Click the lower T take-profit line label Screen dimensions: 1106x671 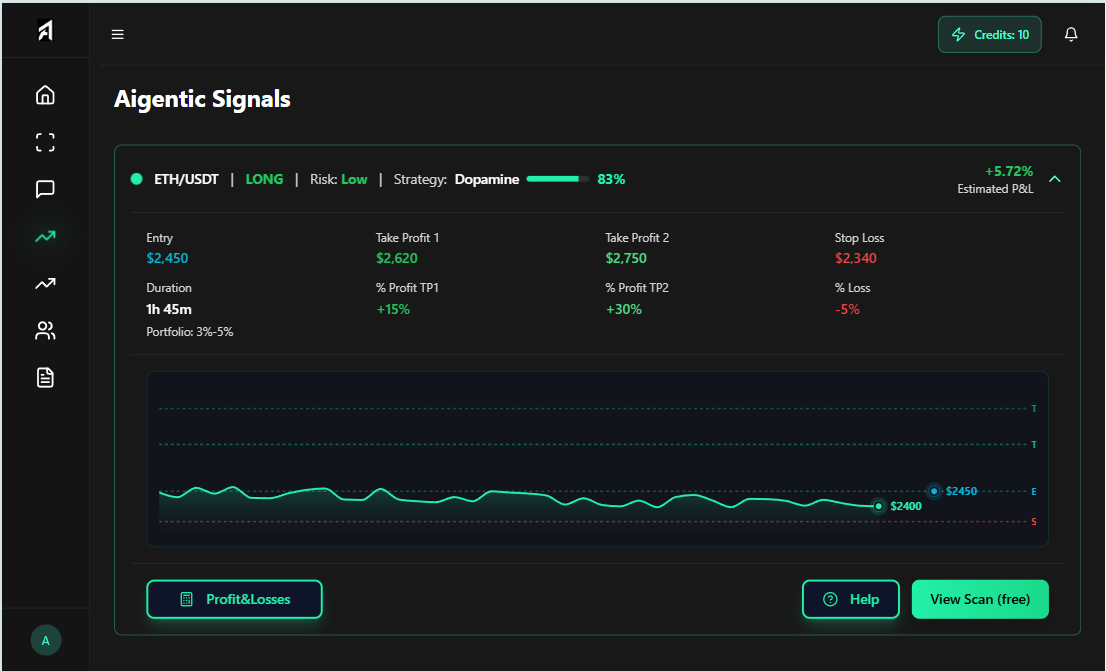(x=1034, y=445)
